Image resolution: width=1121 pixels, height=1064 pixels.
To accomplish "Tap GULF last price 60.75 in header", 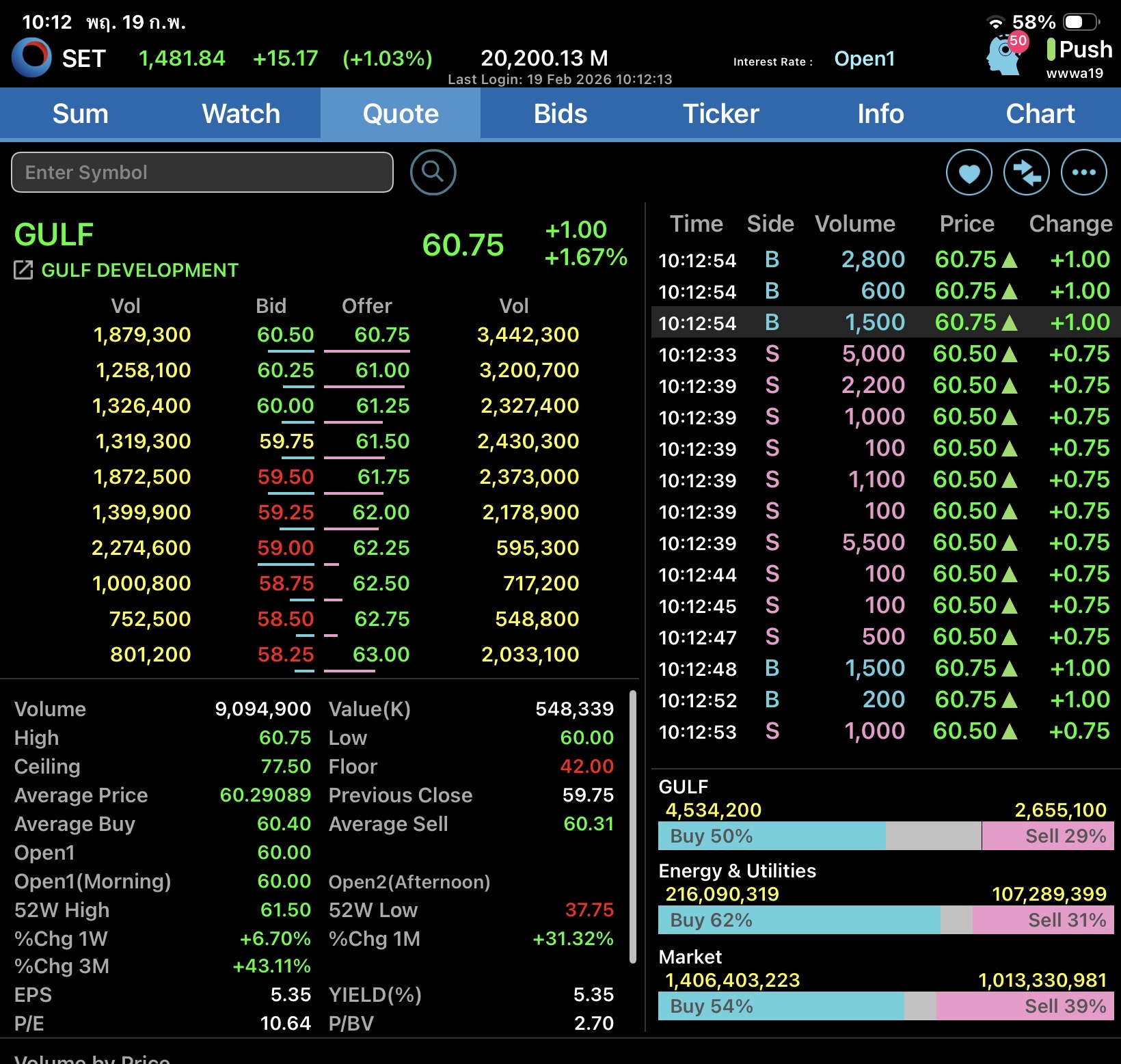I will click(x=463, y=245).
